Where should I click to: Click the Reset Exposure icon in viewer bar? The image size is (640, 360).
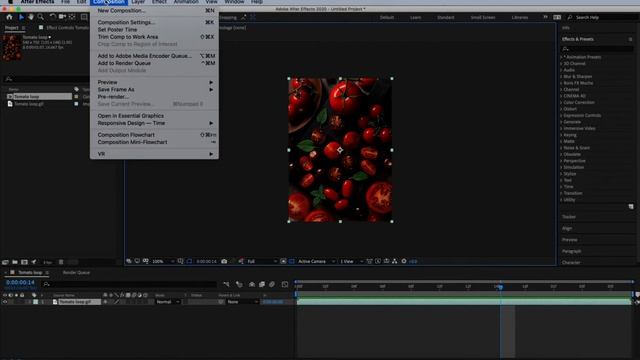pos(404,261)
